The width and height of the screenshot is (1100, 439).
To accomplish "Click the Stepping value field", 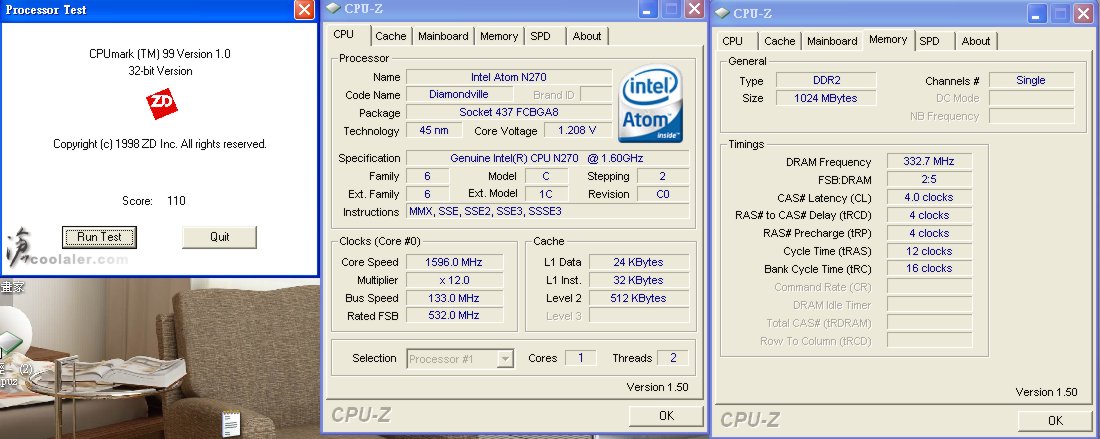I will click(x=662, y=176).
